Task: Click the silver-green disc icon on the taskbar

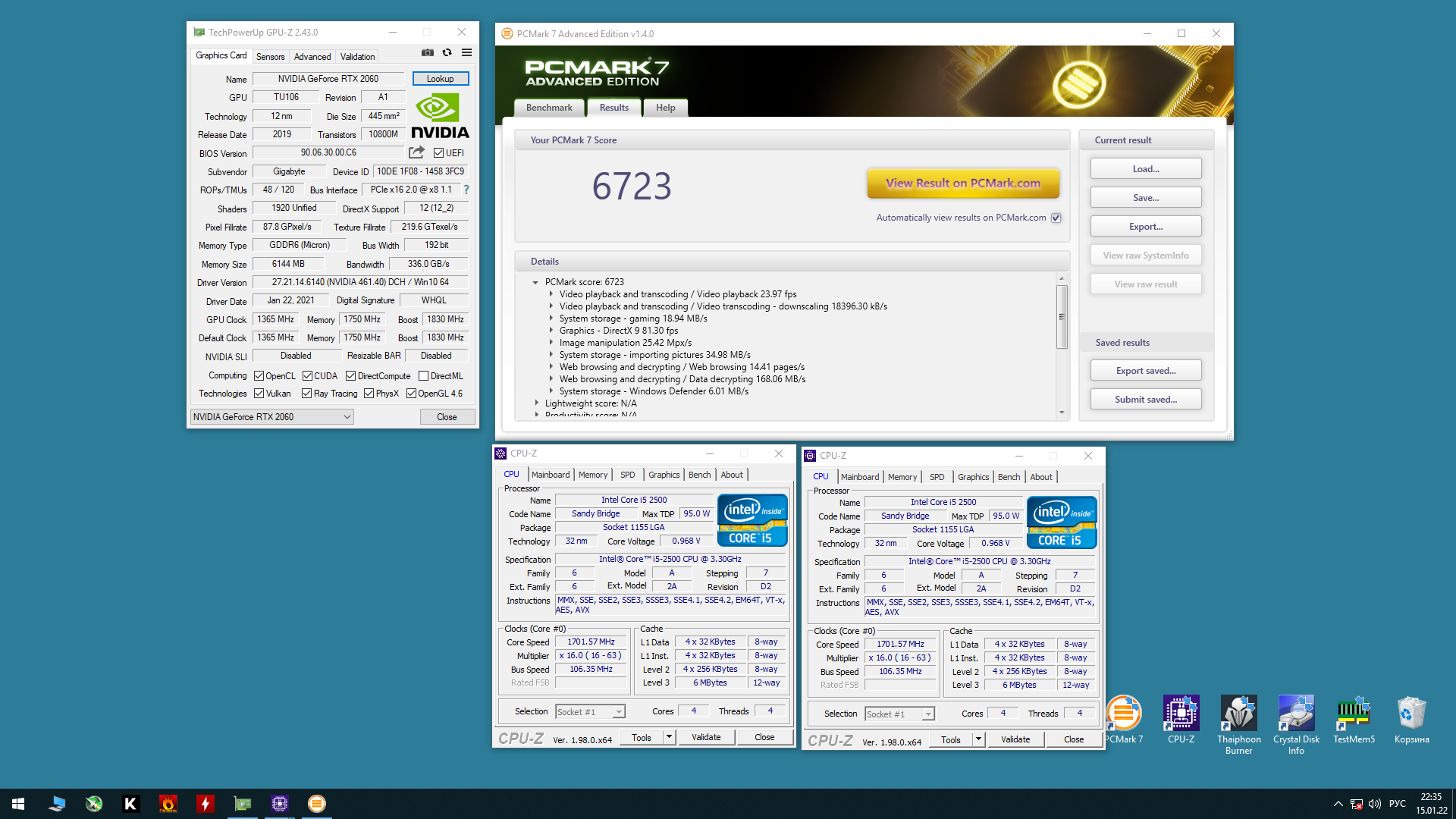Action: tap(93, 804)
